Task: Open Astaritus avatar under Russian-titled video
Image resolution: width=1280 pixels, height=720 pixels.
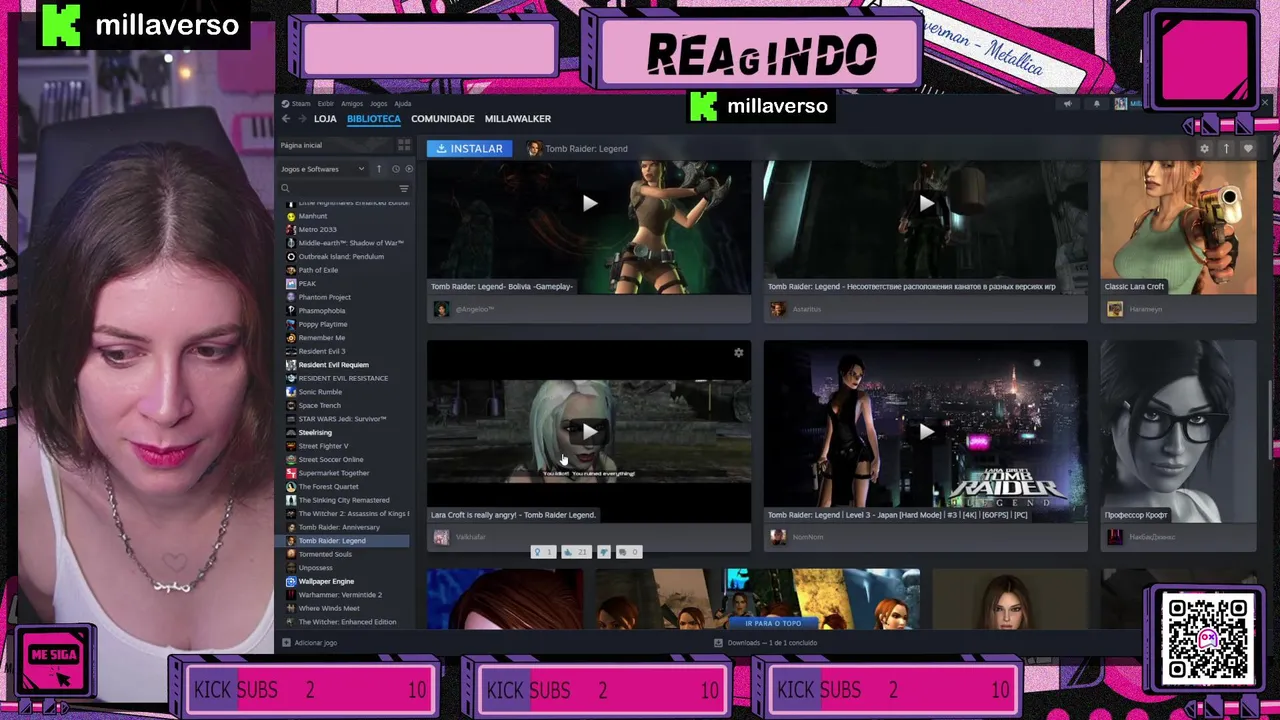Action: click(778, 309)
